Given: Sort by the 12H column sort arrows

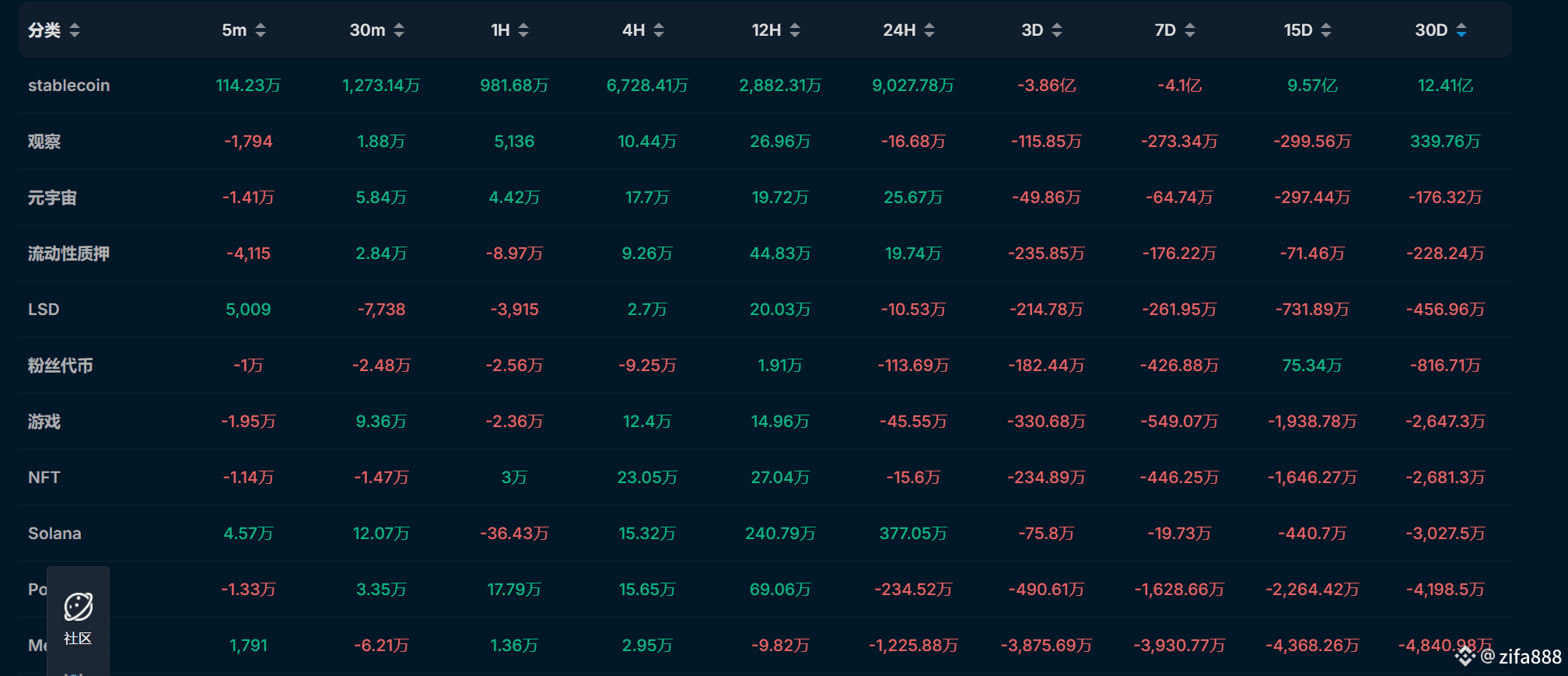Looking at the screenshot, I should (x=795, y=30).
